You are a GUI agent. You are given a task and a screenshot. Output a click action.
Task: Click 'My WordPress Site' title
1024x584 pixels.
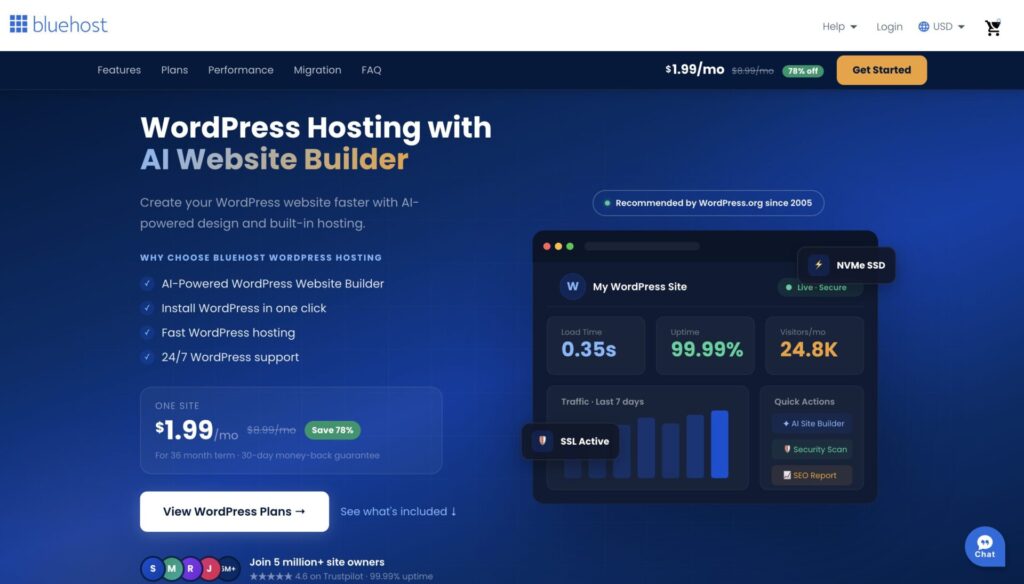[x=639, y=287]
